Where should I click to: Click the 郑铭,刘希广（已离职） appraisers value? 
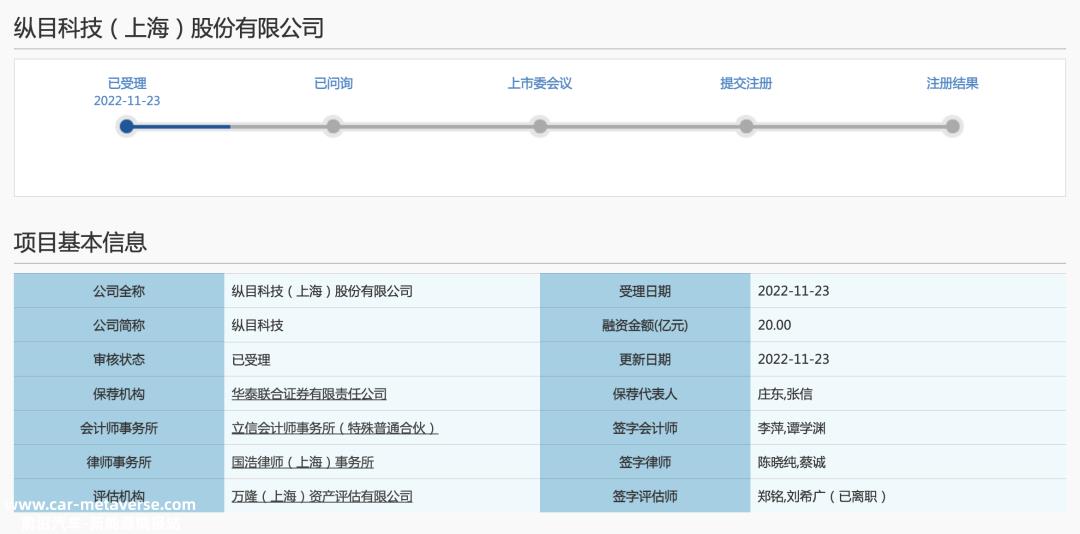coord(822,496)
